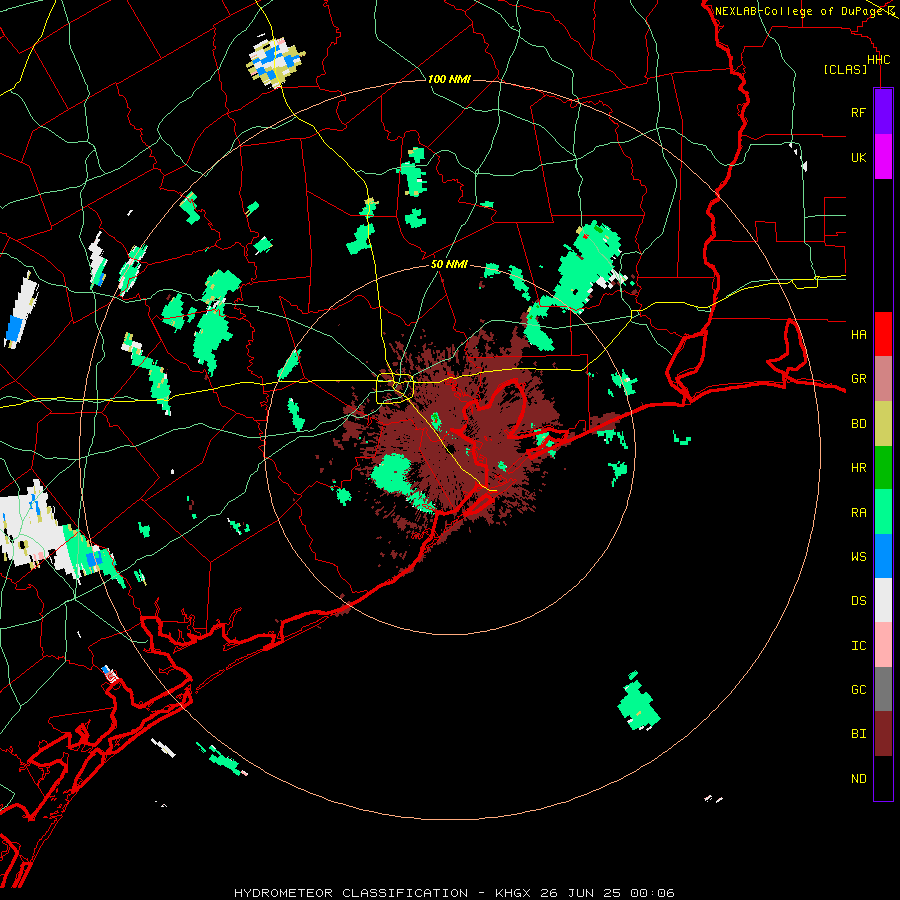The image size is (900, 900).
Task: Click the IC legend label
Action: pyautogui.click(x=858, y=646)
